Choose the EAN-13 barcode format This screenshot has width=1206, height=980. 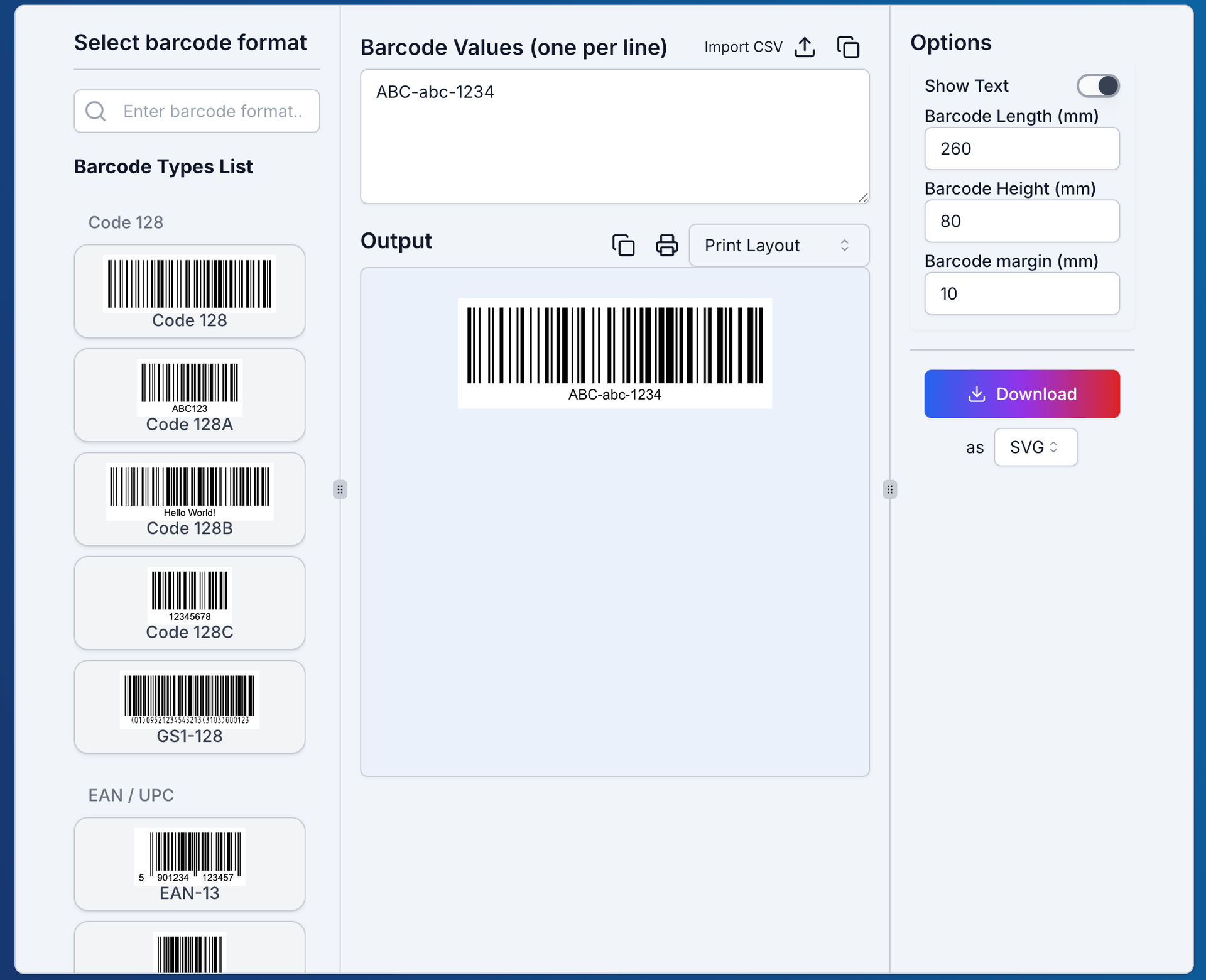[x=189, y=864]
